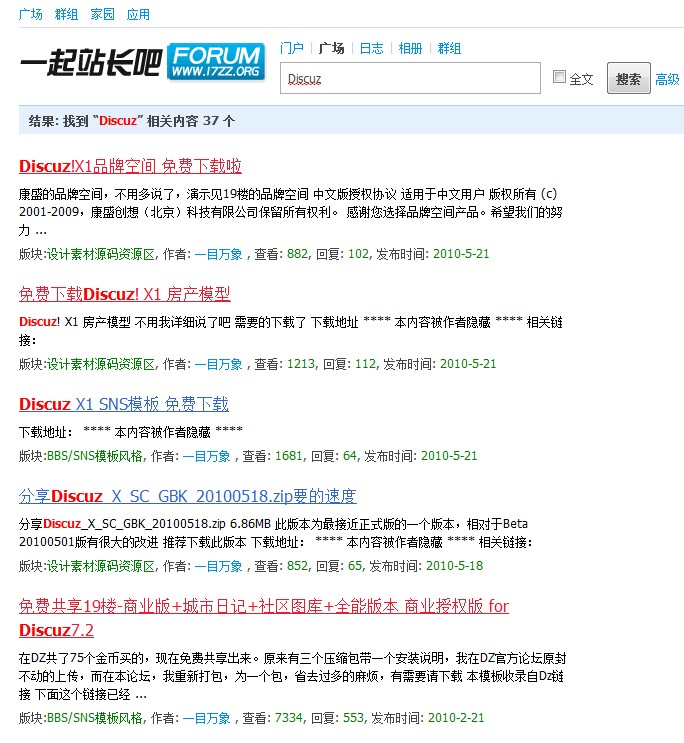Switch to the 日志 search tab
Viewport: 684px width, 743px height.
pyautogui.click(x=371, y=48)
